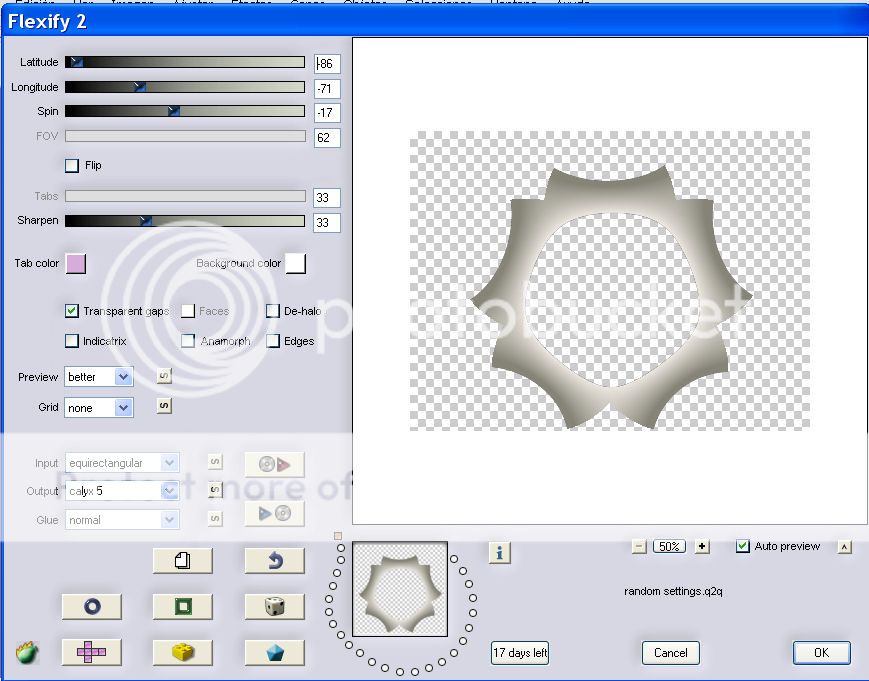Enable the Flip checkbox
Screen dimensions: 869x681
point(72,166)
